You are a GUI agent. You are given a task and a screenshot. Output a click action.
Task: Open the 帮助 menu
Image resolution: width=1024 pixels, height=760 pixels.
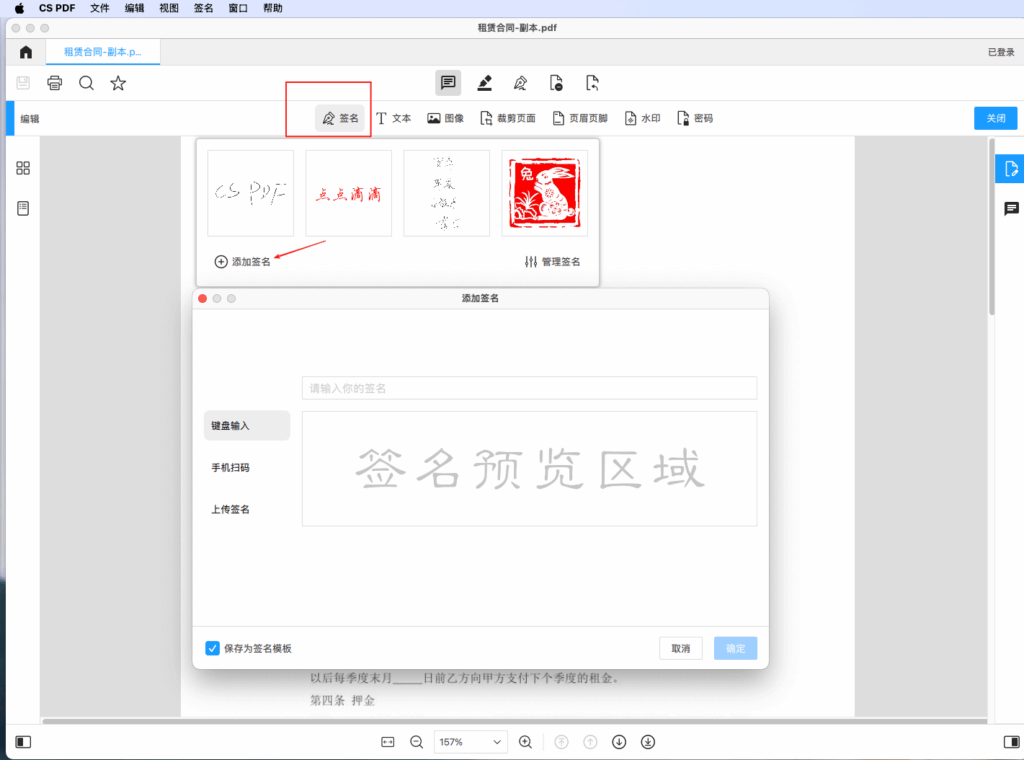tap(273, 8)
